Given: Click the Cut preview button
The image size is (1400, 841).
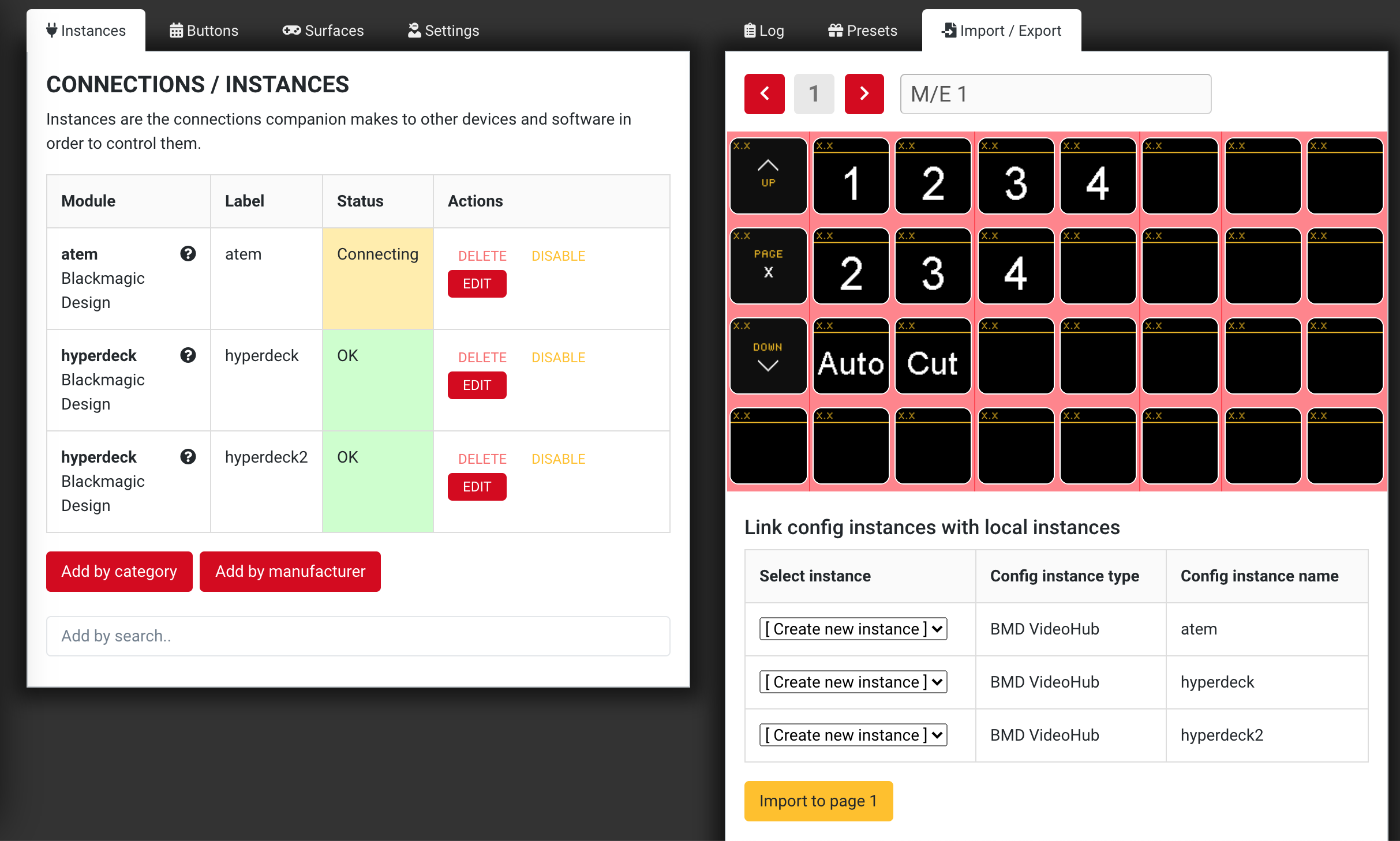Looking at the screenshot, I should pos(933,356).
